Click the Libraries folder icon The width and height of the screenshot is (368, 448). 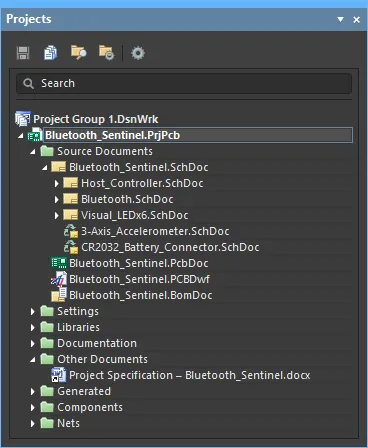coord(47,327)
